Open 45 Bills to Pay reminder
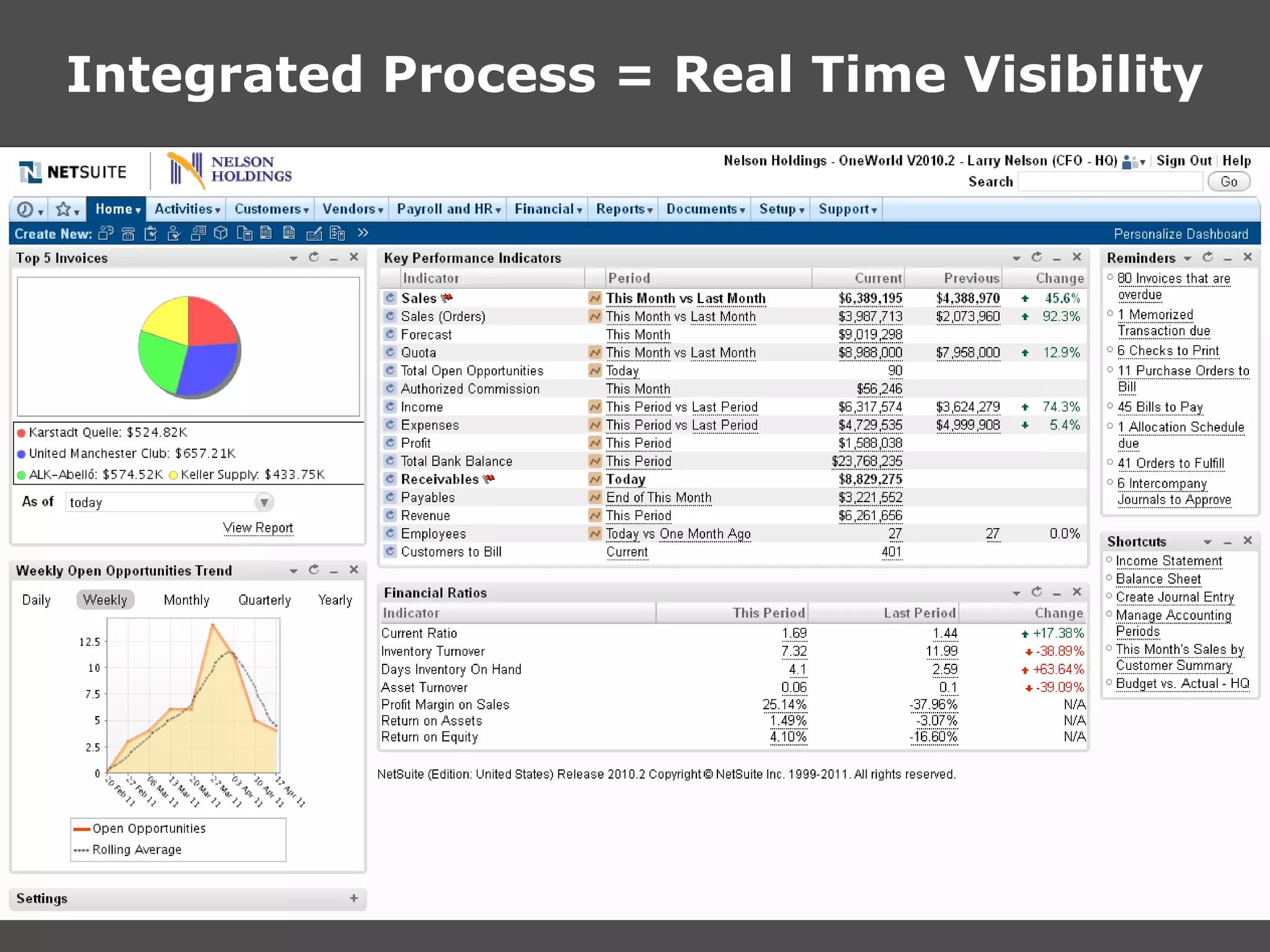The height and width of the screenshot is (952, 1270). (1160, 407)
